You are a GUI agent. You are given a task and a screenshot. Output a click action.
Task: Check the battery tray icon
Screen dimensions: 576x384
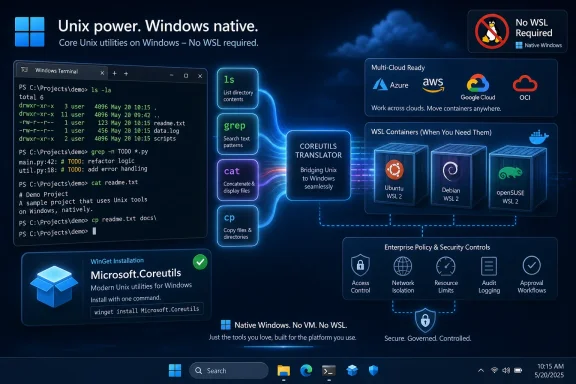518,370
